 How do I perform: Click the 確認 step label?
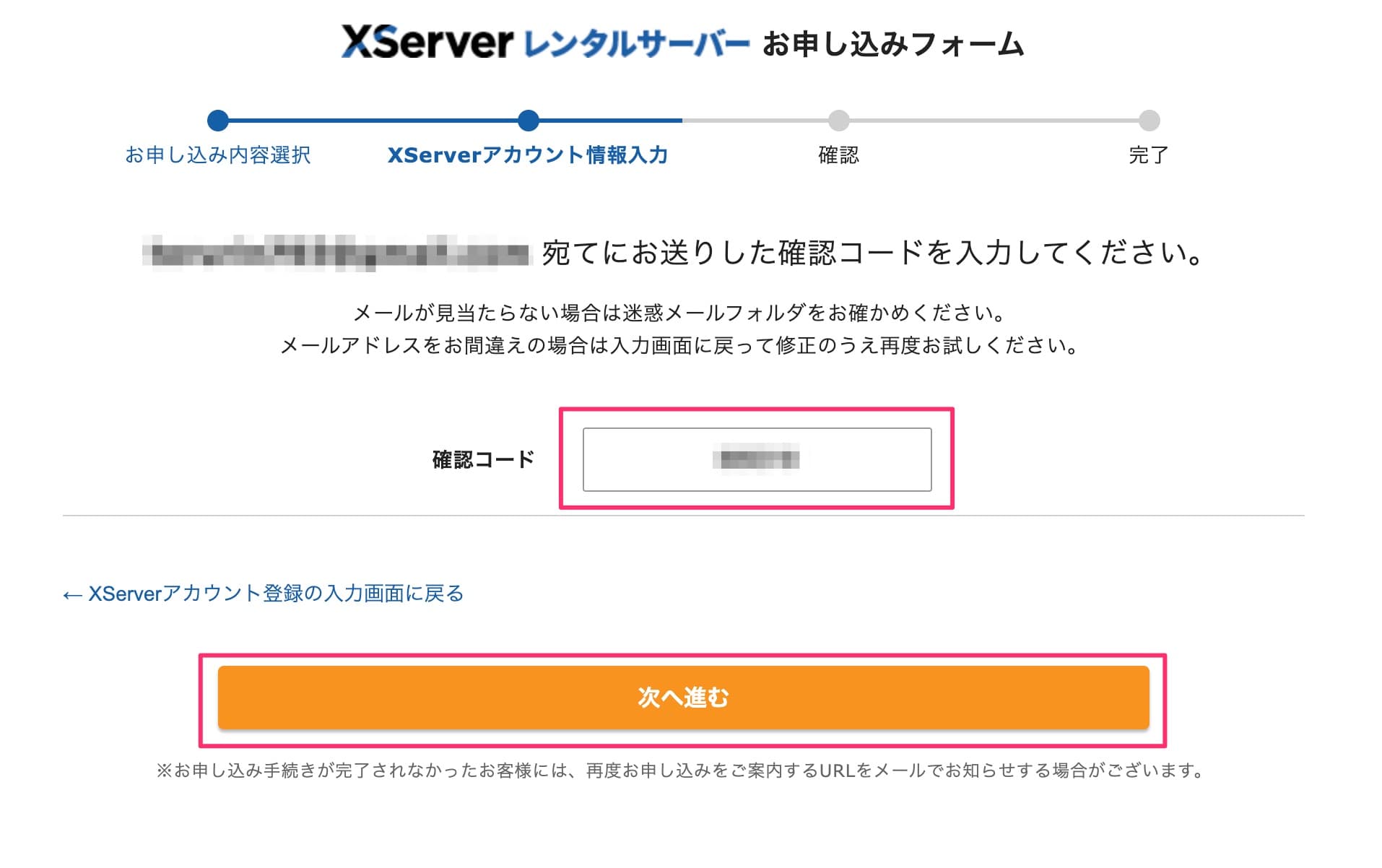click(x=838, y=155)
